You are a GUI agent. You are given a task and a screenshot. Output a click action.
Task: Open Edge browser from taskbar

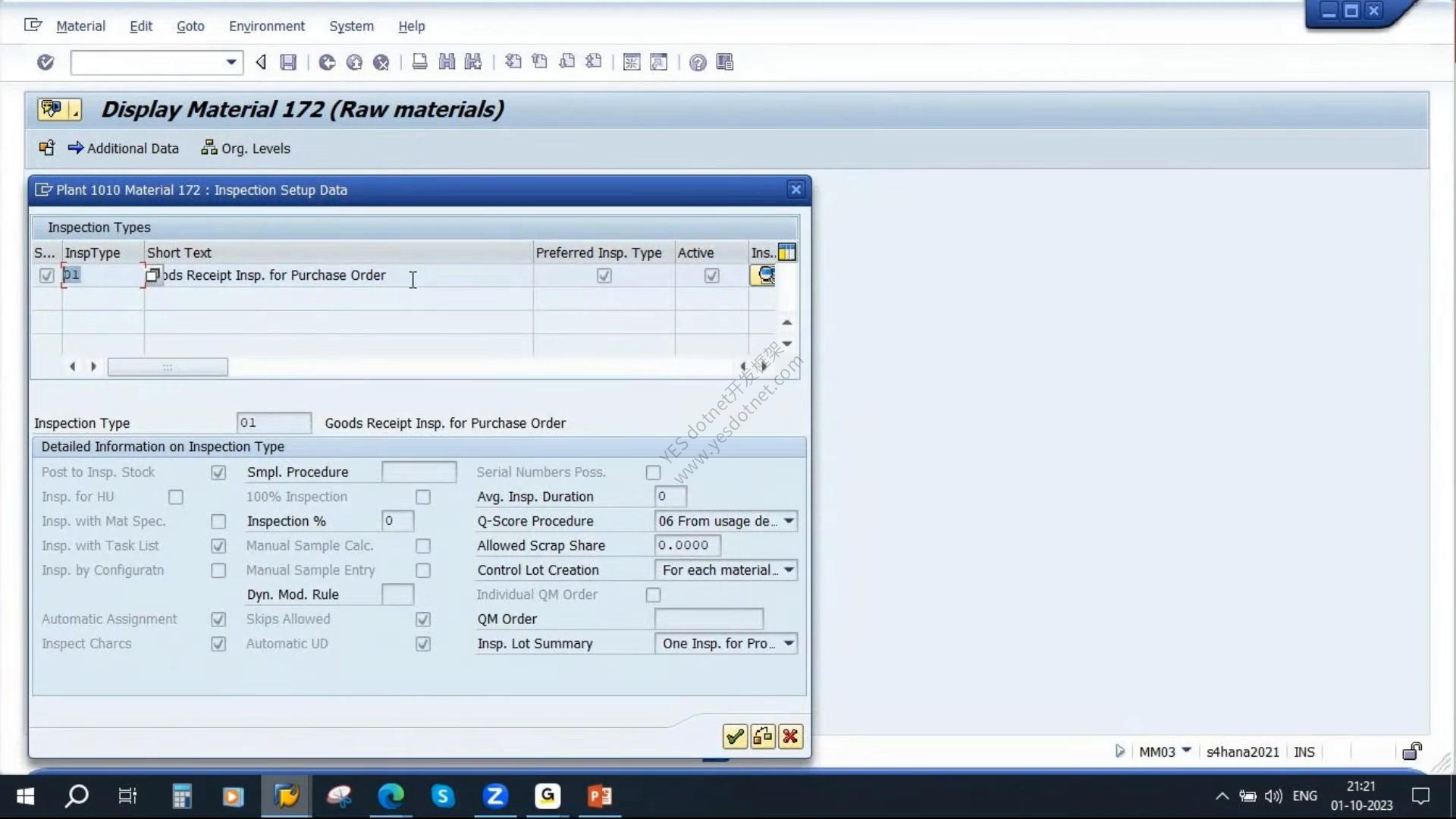pos(391,795)
